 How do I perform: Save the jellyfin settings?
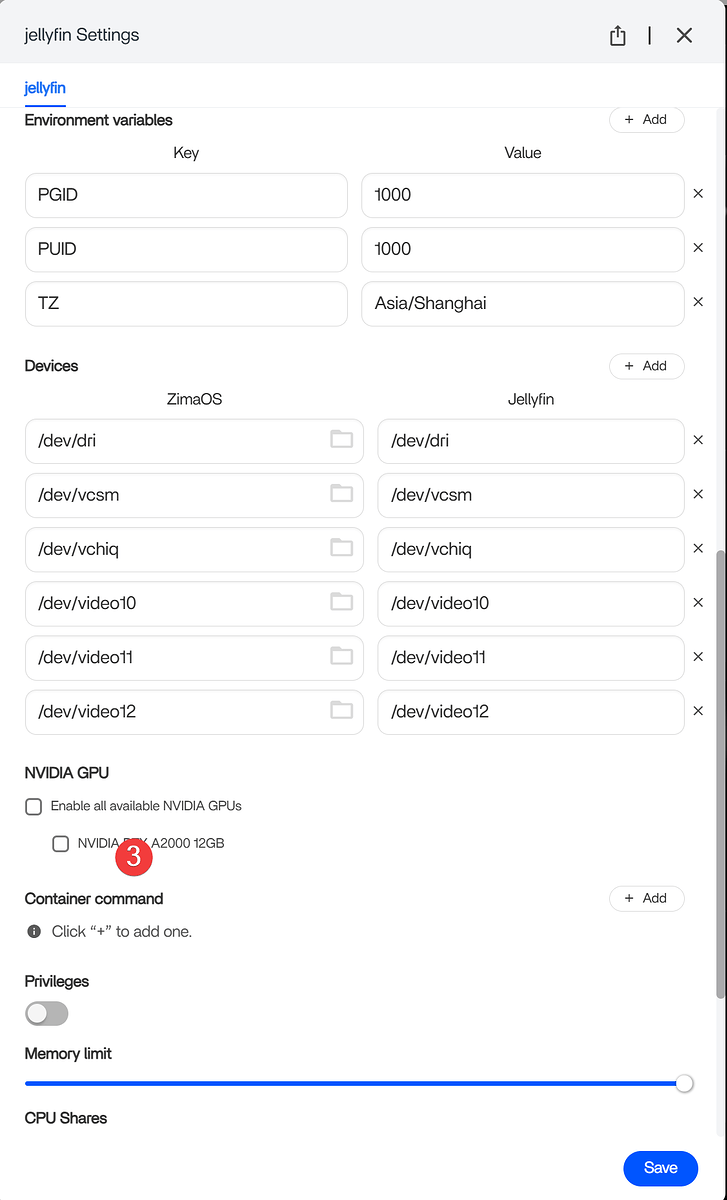click(x=660, y=1167)
